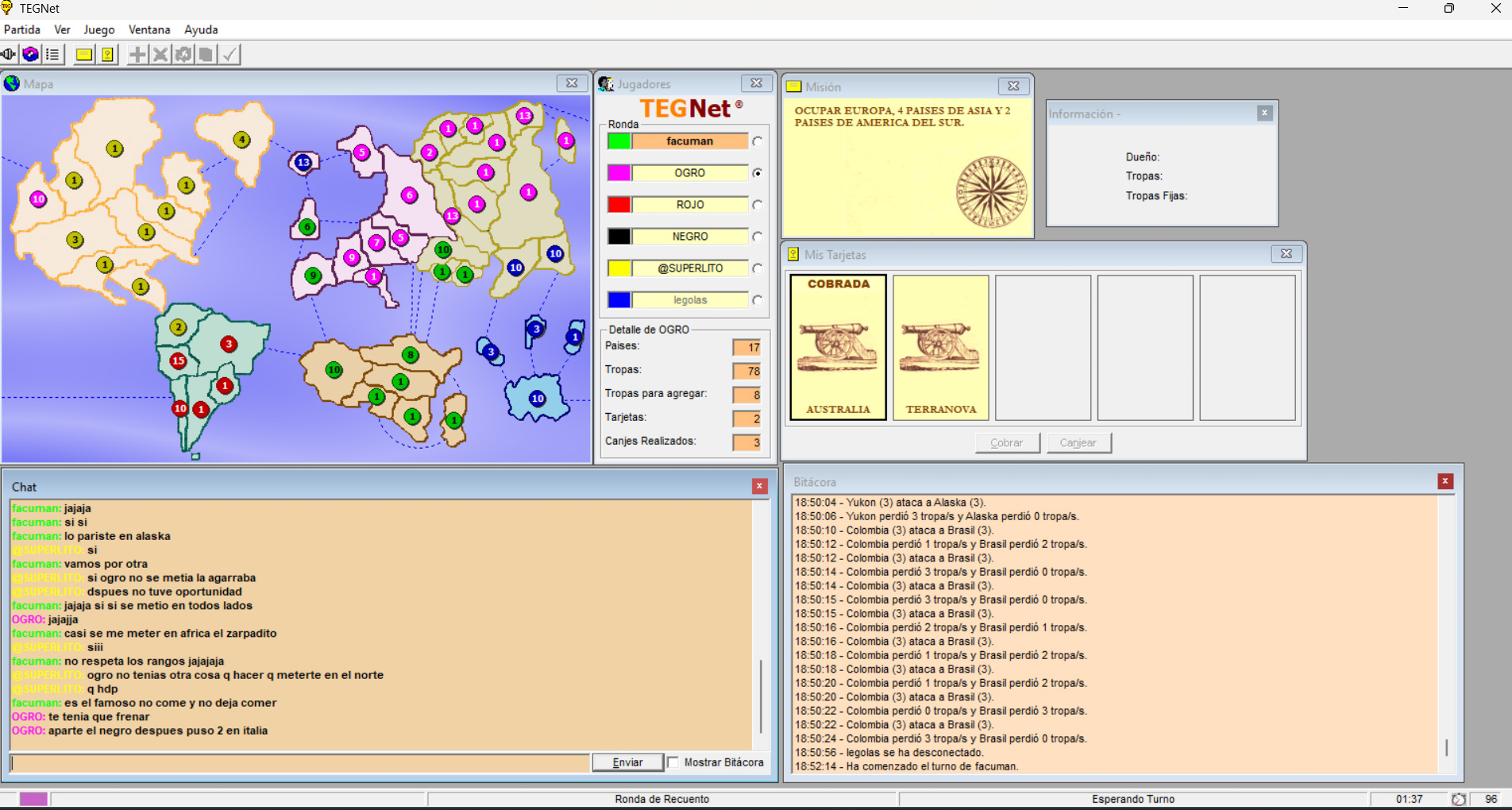
Task: Click the pink and blue circular toolbar icon
Action: [x=30, y=54]
